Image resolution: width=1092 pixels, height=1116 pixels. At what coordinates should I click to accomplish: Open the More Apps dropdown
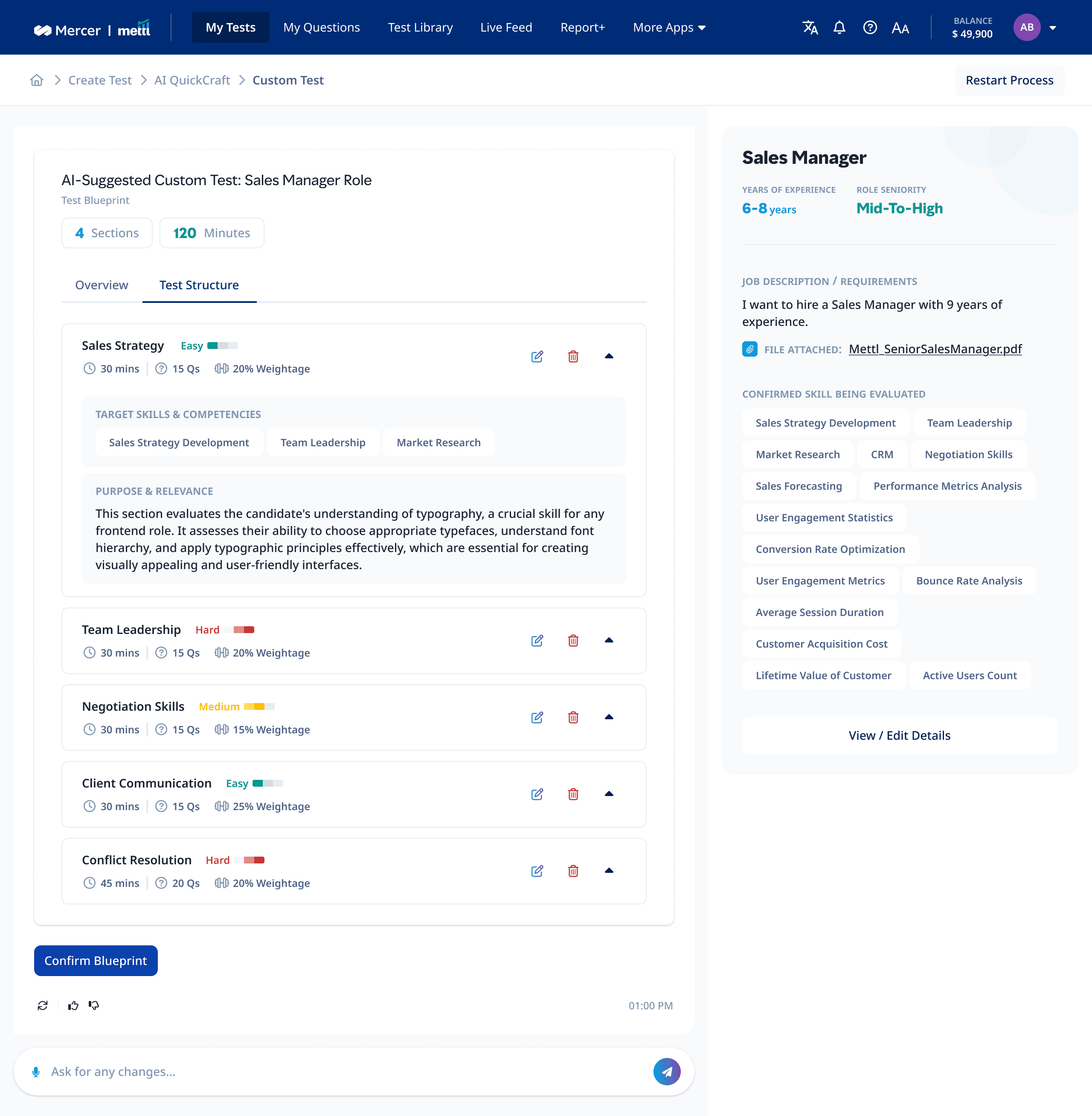coord(669,28)
